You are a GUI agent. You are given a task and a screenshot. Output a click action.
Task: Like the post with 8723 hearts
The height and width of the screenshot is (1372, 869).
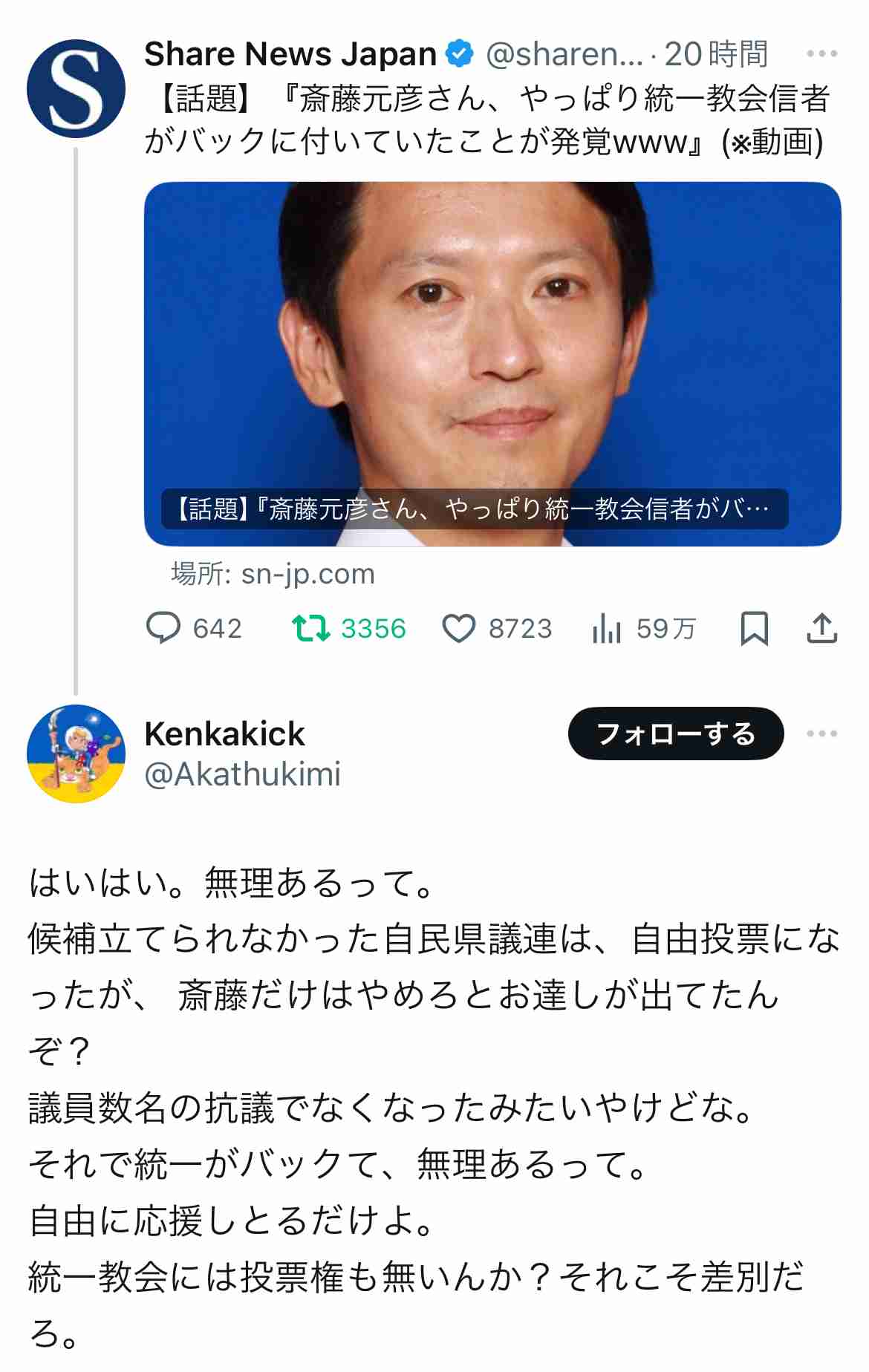coord(459,629)
